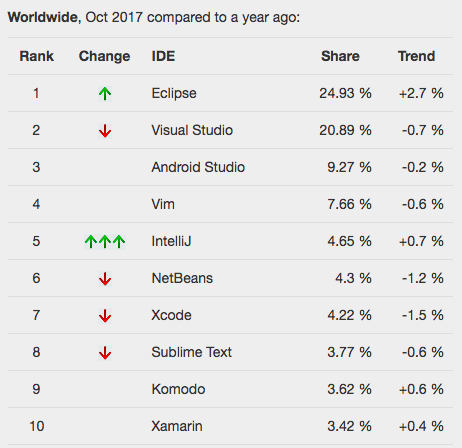The height and width of the screenshot is (448, 462).
Task: Click Eclipse's 24.93 % share value
Action: 345,93
